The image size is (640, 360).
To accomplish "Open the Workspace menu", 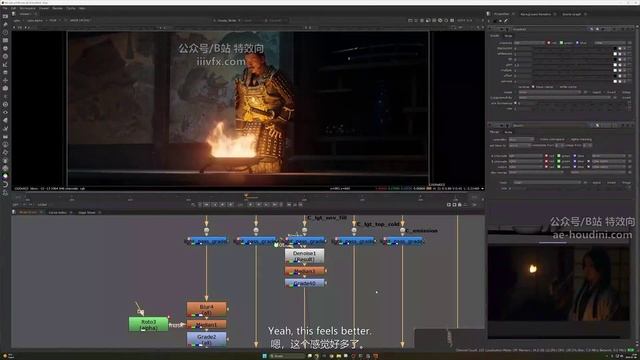I will coord(28,8).
